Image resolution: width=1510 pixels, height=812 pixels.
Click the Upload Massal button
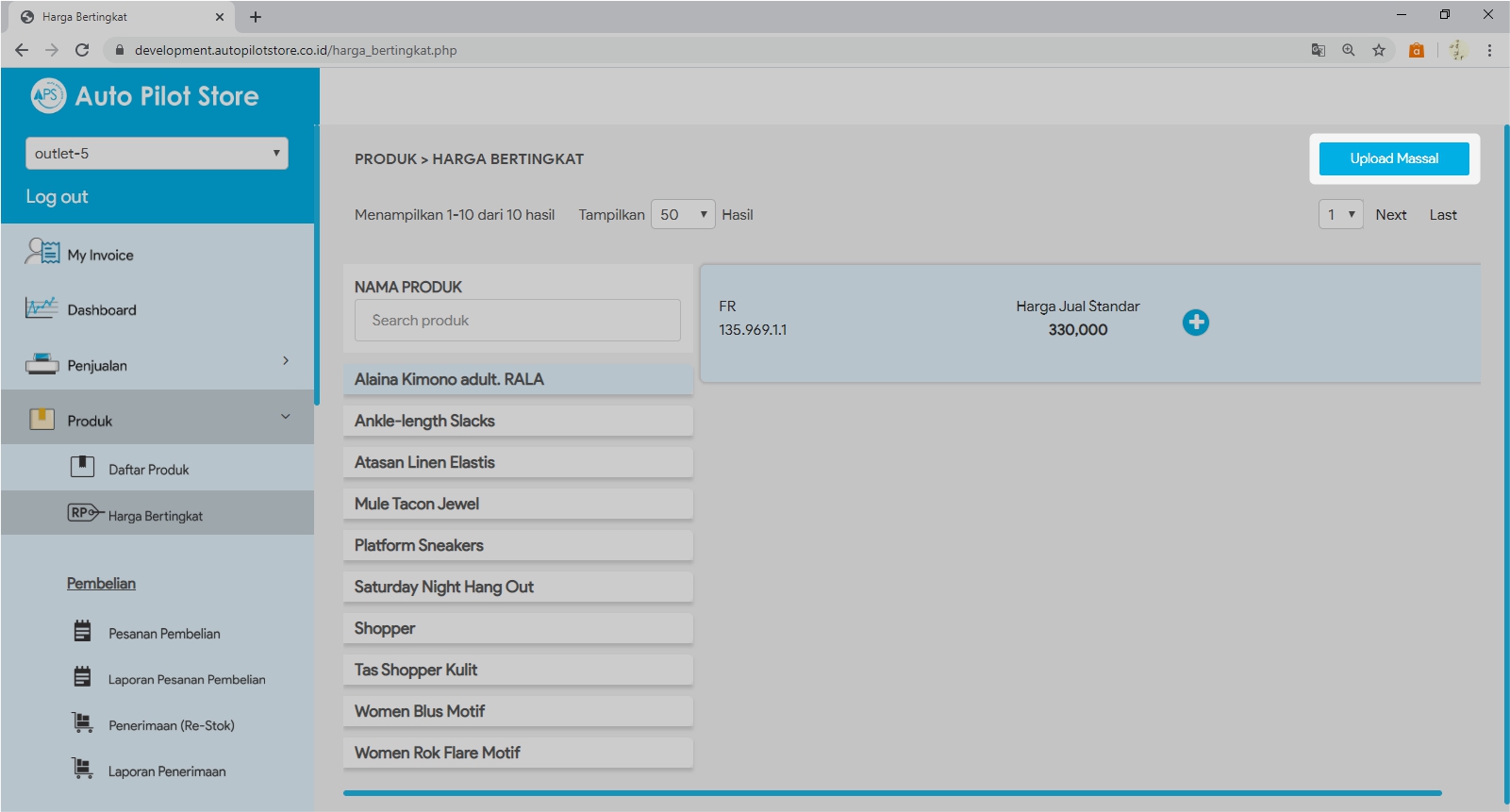click(1393, 158)
